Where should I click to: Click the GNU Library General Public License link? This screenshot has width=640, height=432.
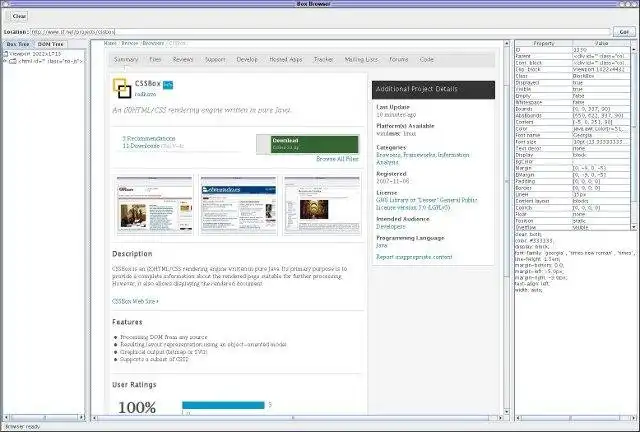(x=427, y=204)
